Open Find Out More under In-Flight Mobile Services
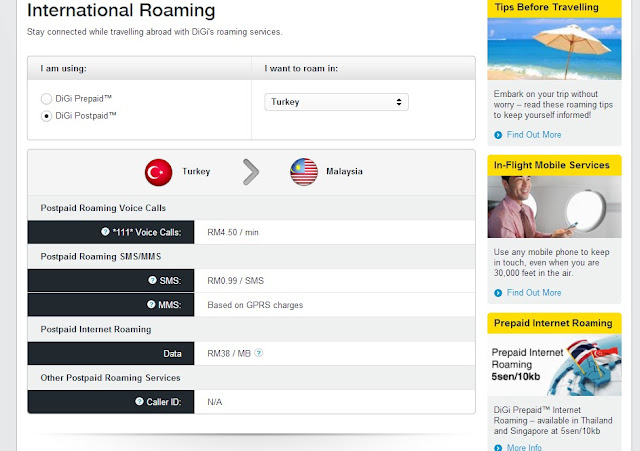 534,293
